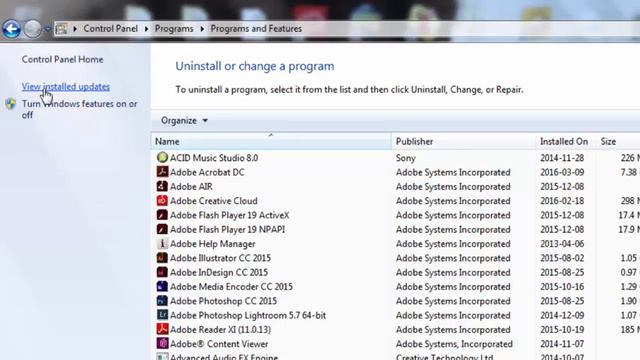Click the Sony publisher cell

[x=405, y=158]
